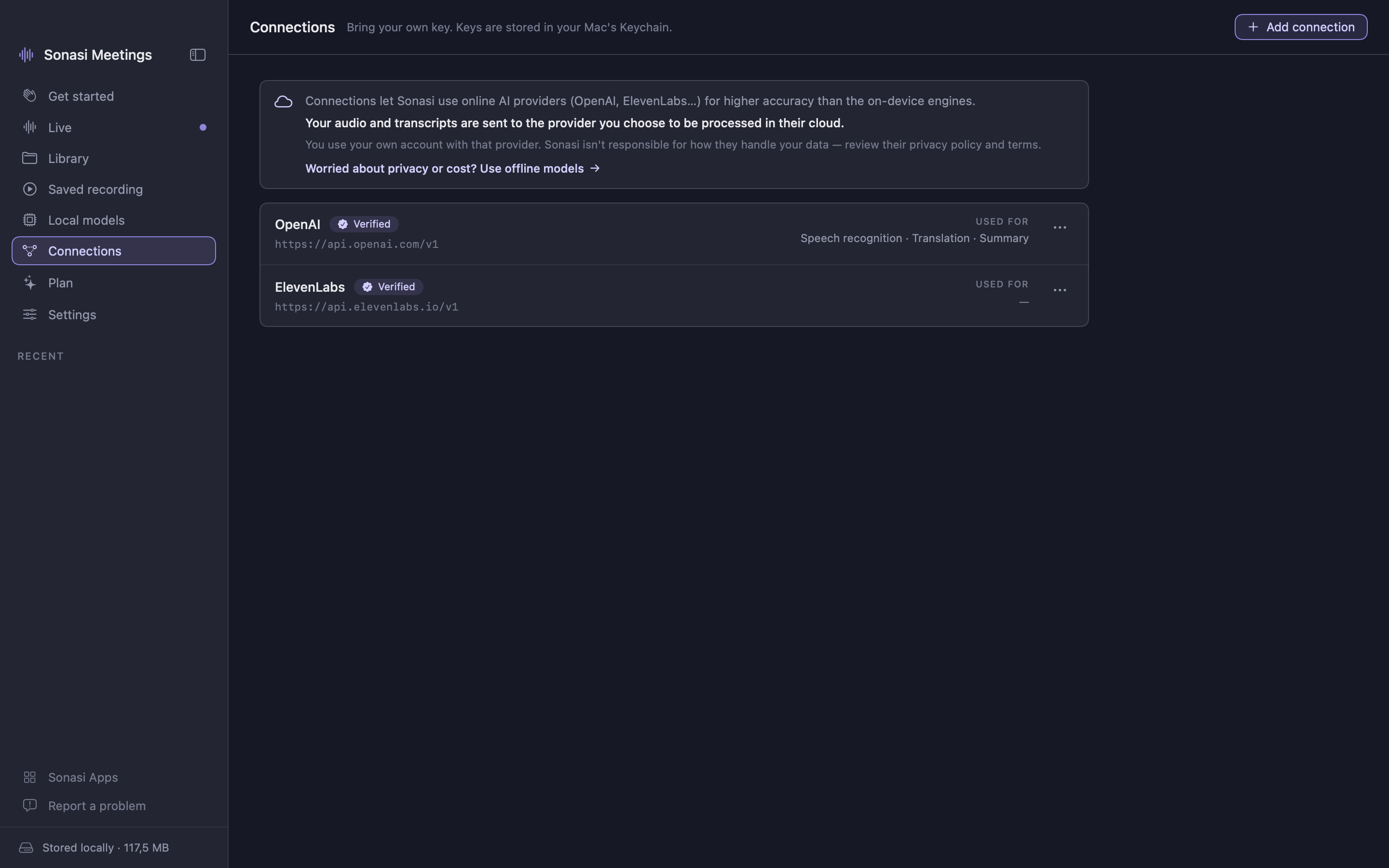Click the Report a problem speech-bubble icon
Viewport: 1389px width, 868px height.
pyautogui.click(x=30, y=805)
